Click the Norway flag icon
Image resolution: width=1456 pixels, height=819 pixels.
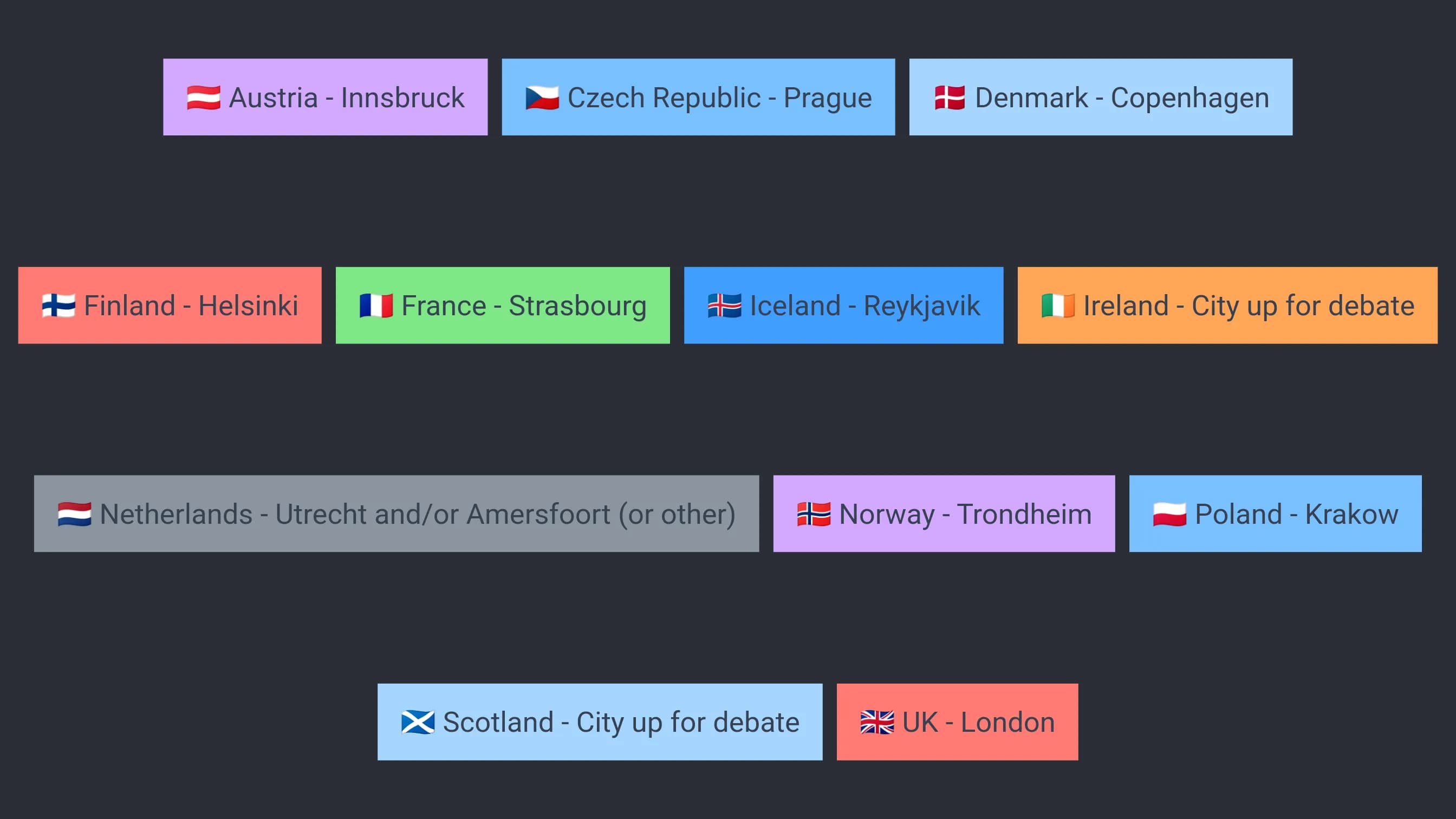point(814,514)
